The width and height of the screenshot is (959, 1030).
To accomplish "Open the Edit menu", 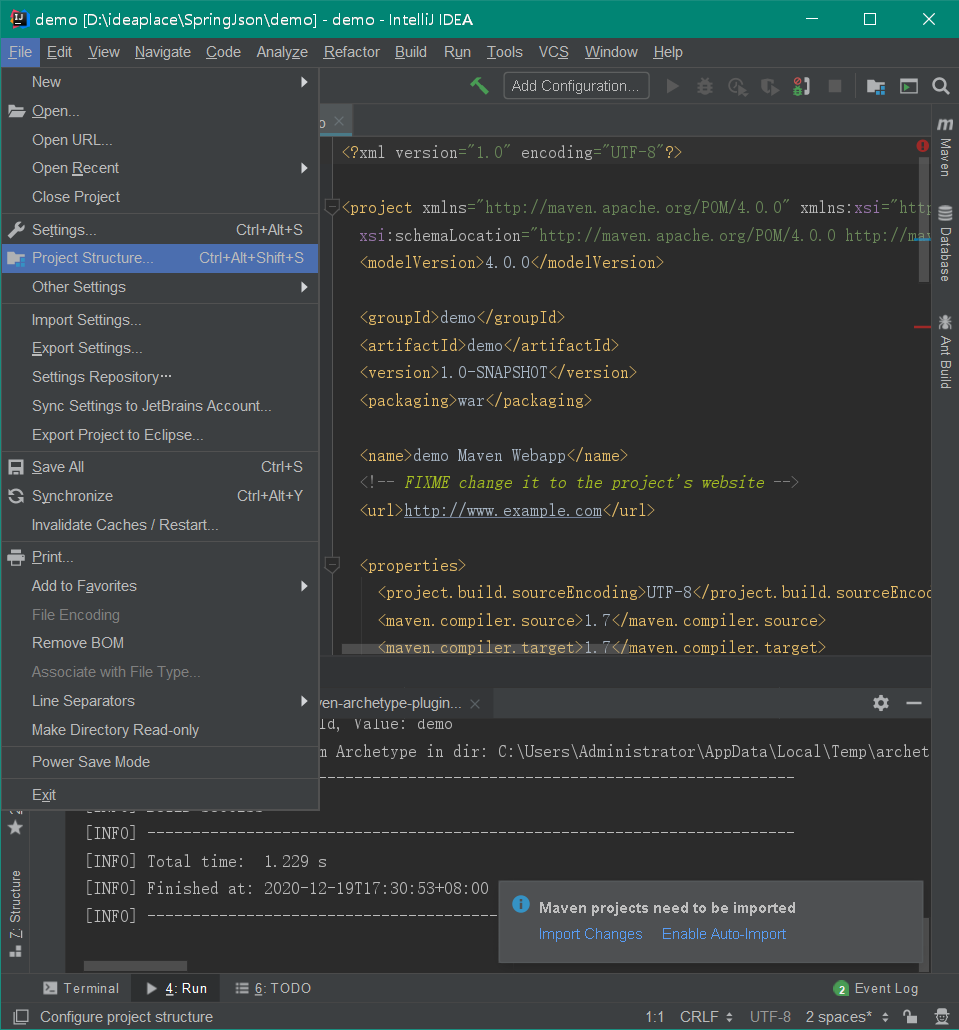I will click(x=59, y=52).
